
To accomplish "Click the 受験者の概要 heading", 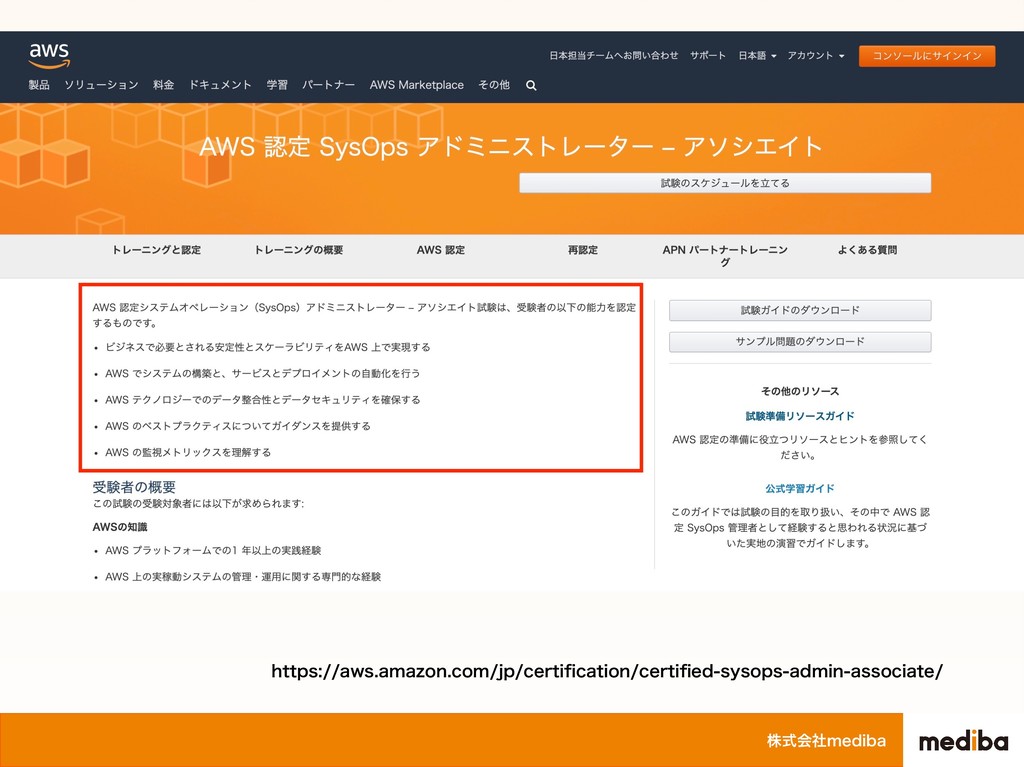I will click(134, 487).
